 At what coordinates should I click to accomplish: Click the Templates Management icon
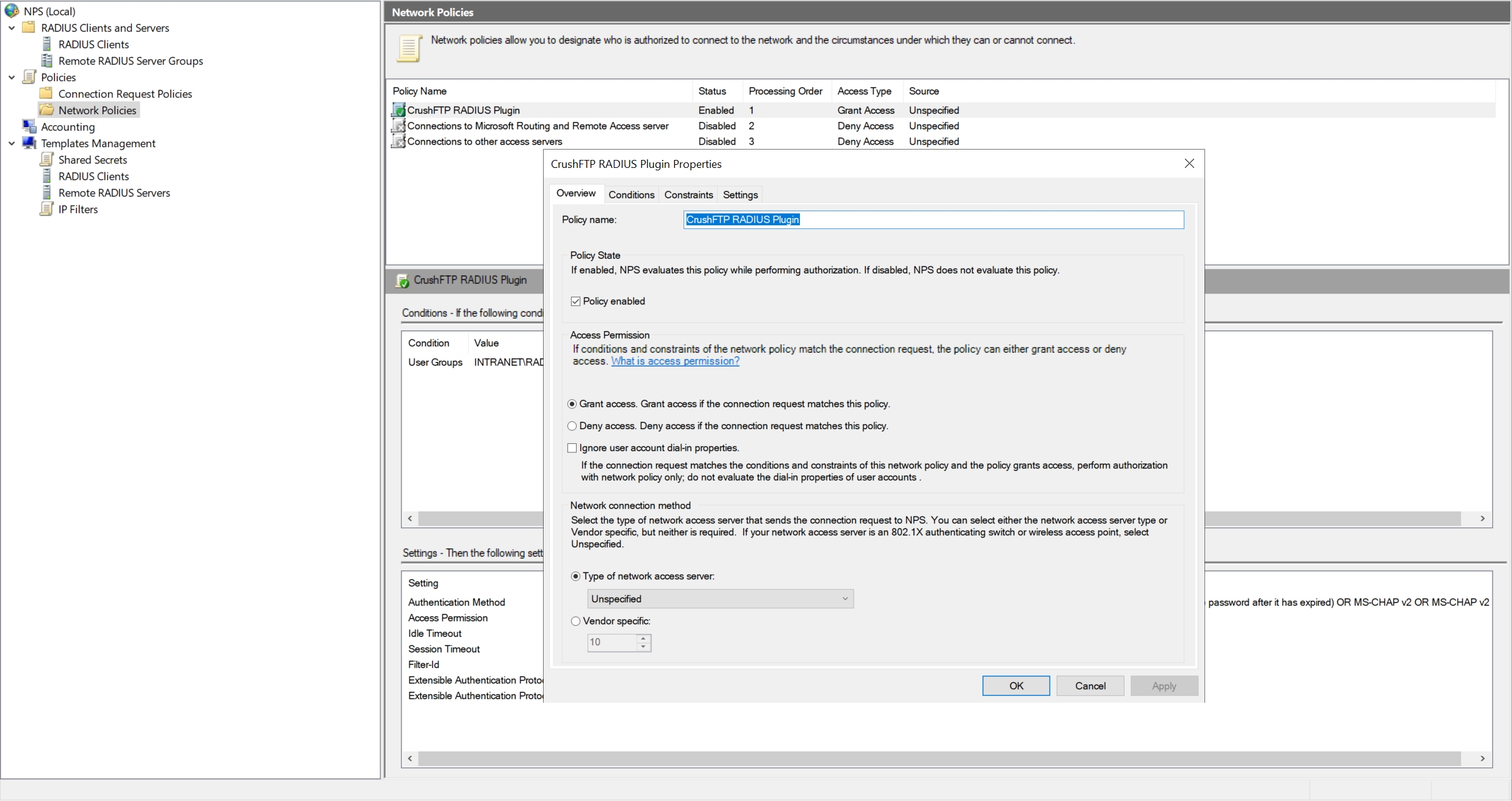[x=29, y=143]
